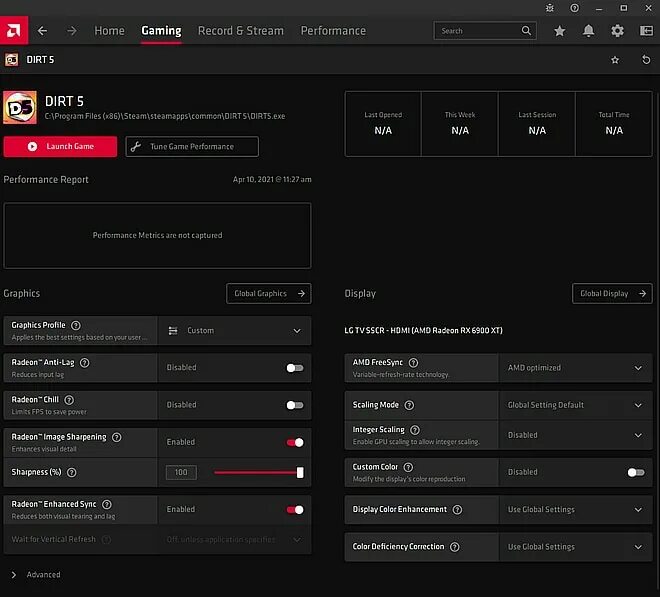Show help for Radeon Enhanced Sync

[107, 504]
